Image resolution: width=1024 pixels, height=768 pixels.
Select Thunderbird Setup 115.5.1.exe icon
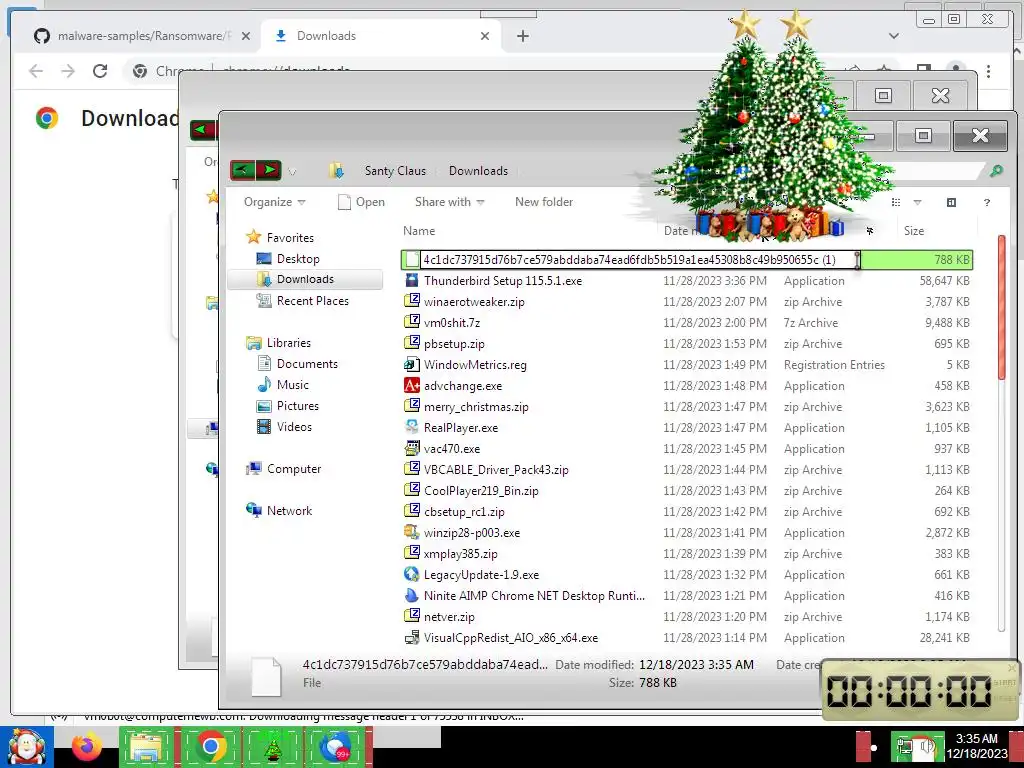click(412, 281)
